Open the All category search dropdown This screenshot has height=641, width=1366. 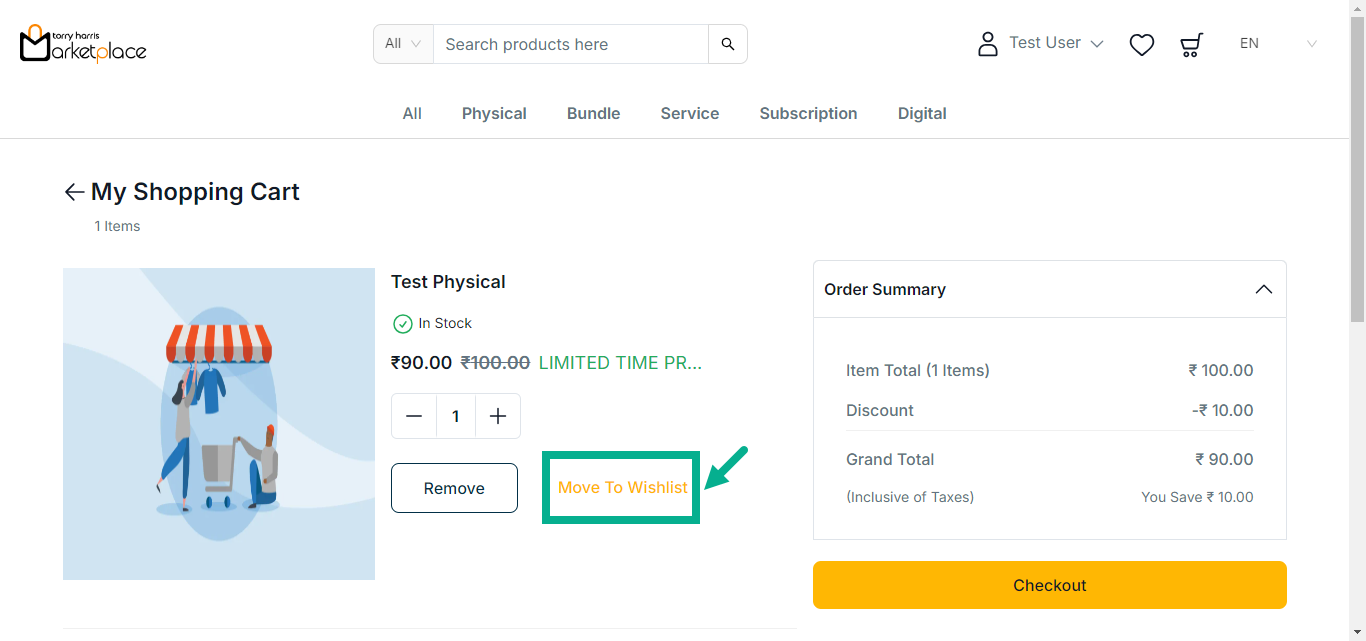(x=403, y=44)
